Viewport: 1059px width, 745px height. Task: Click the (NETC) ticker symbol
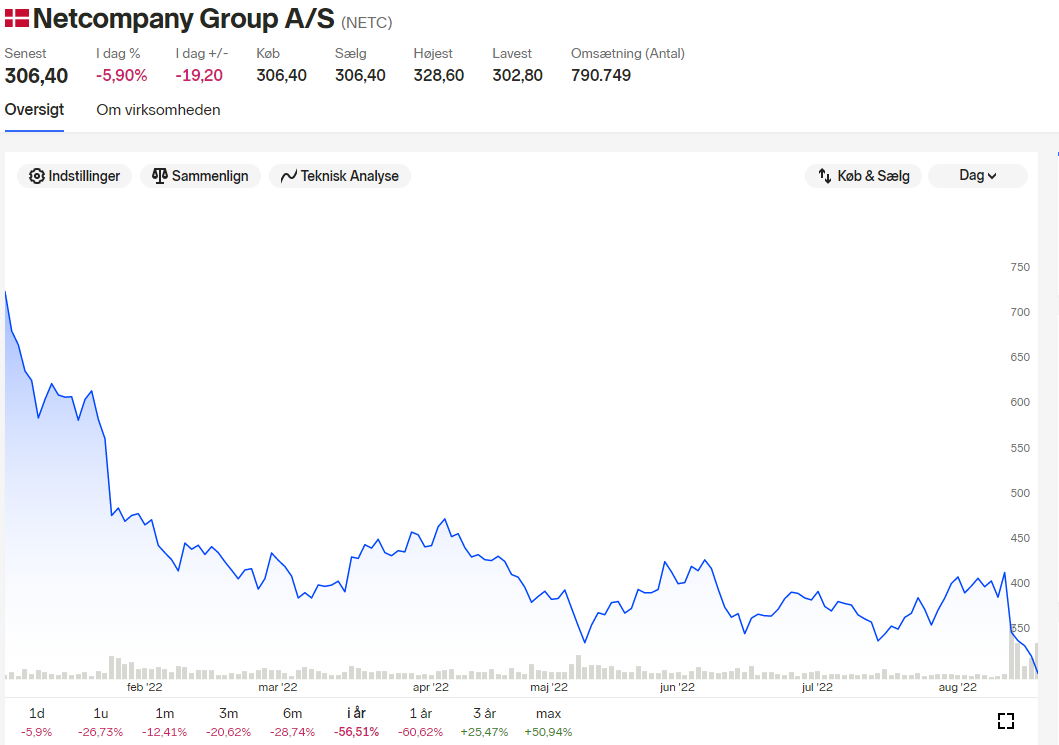[367, 23]
